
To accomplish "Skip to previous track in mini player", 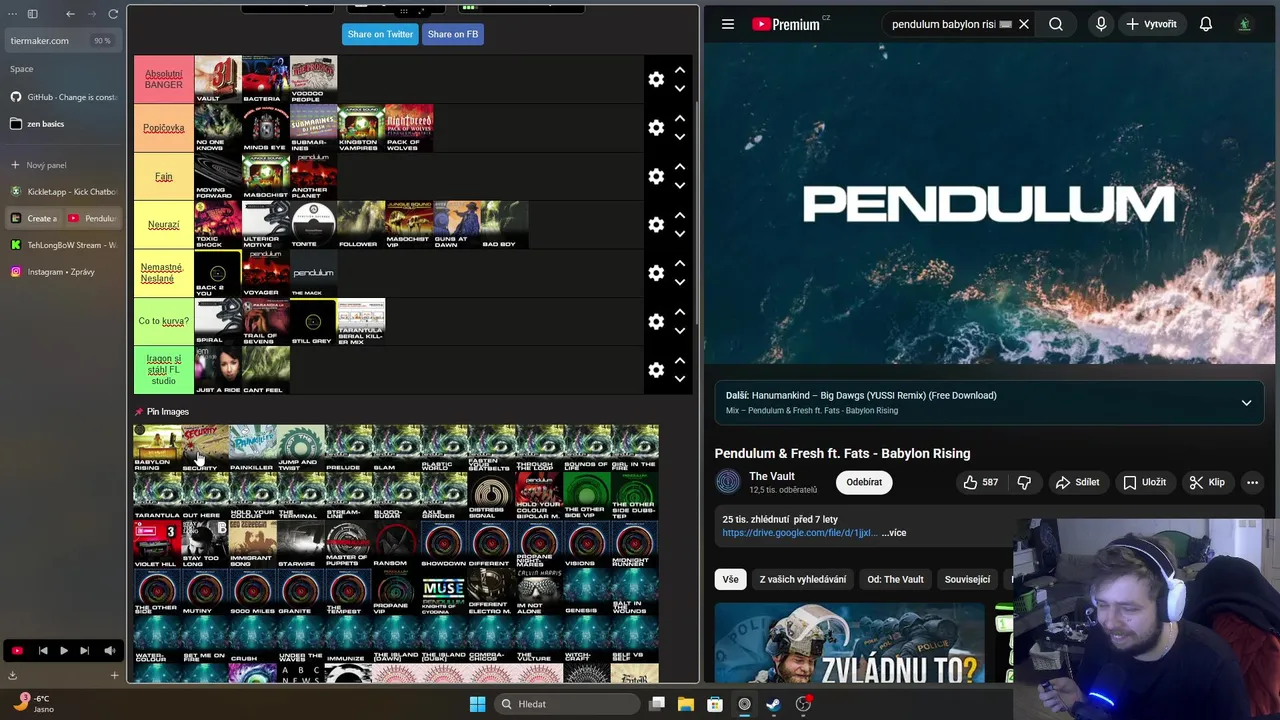I will 43,651.
